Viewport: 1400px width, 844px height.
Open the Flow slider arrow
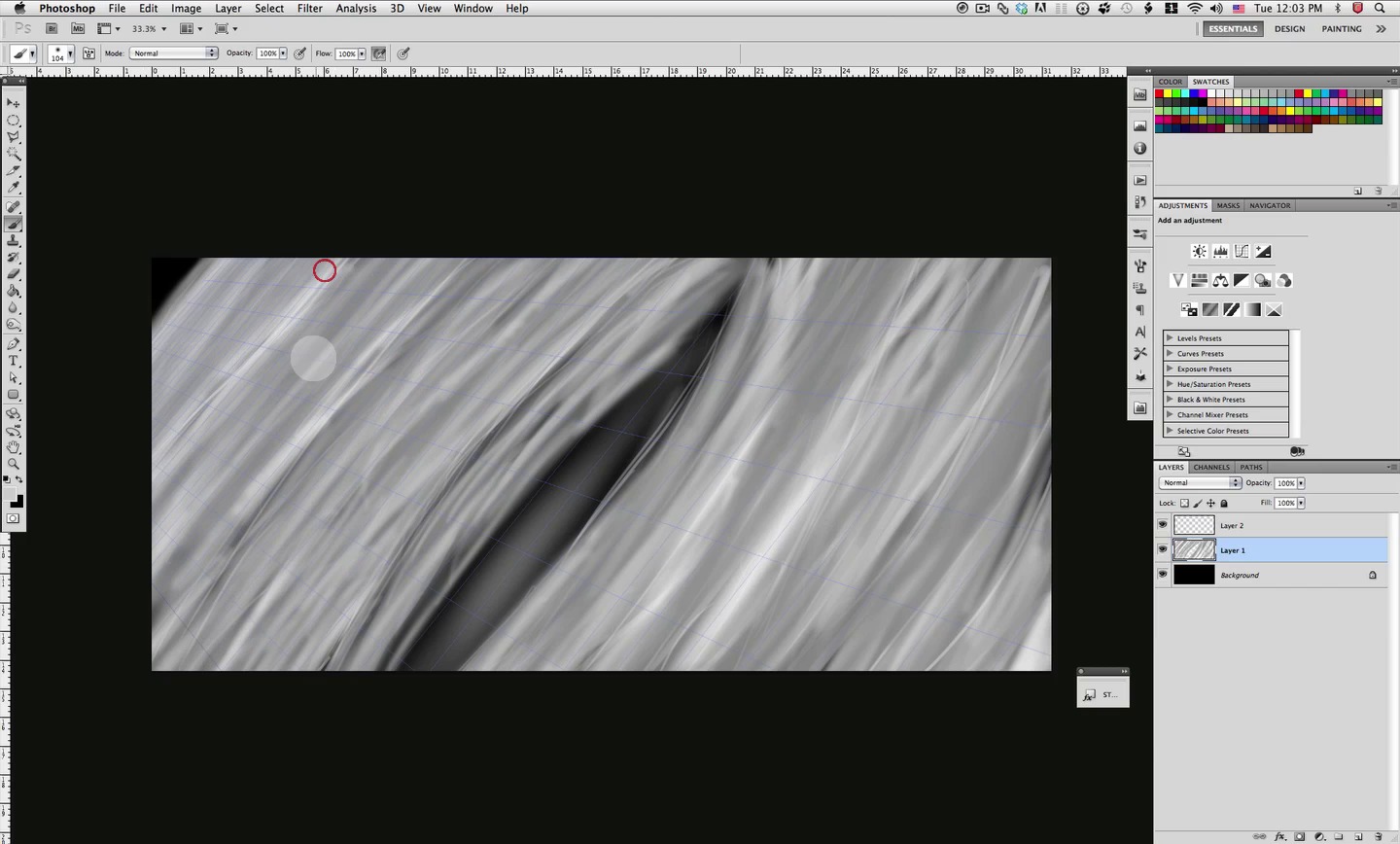(x=362, y=53)
